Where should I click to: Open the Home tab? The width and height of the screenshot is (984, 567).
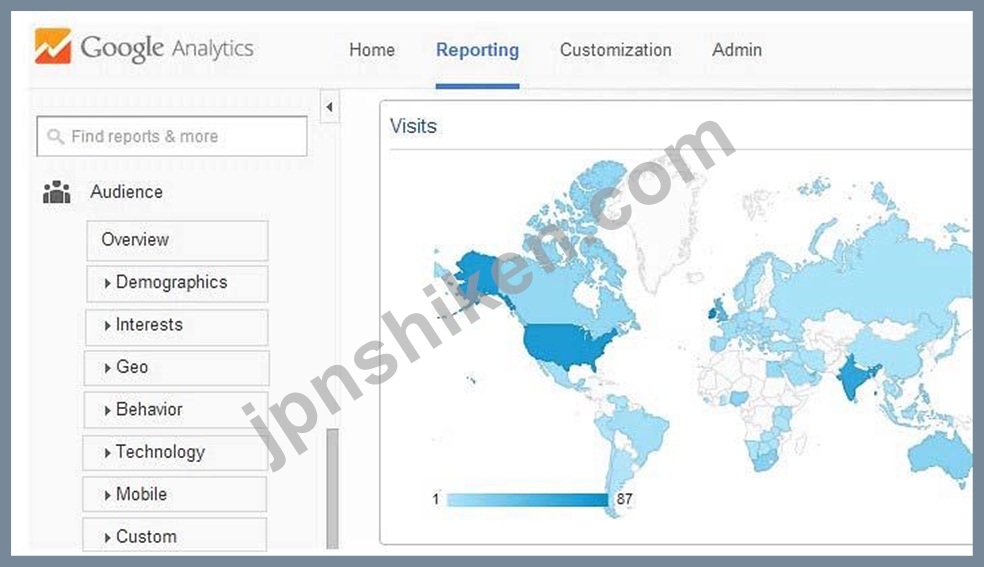[372, 50]
